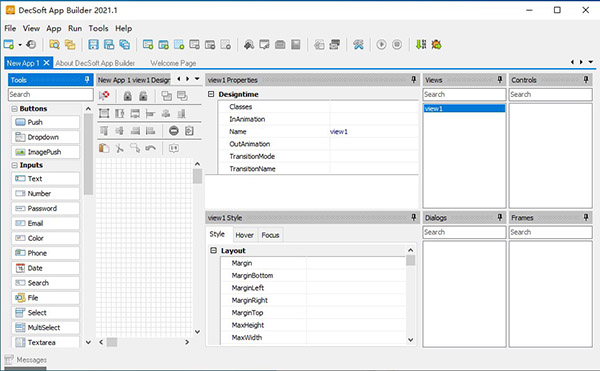The height and width of the screenshot is (371, 600).
Task: Select the Focus style tab
Action: tap(270, 235)
